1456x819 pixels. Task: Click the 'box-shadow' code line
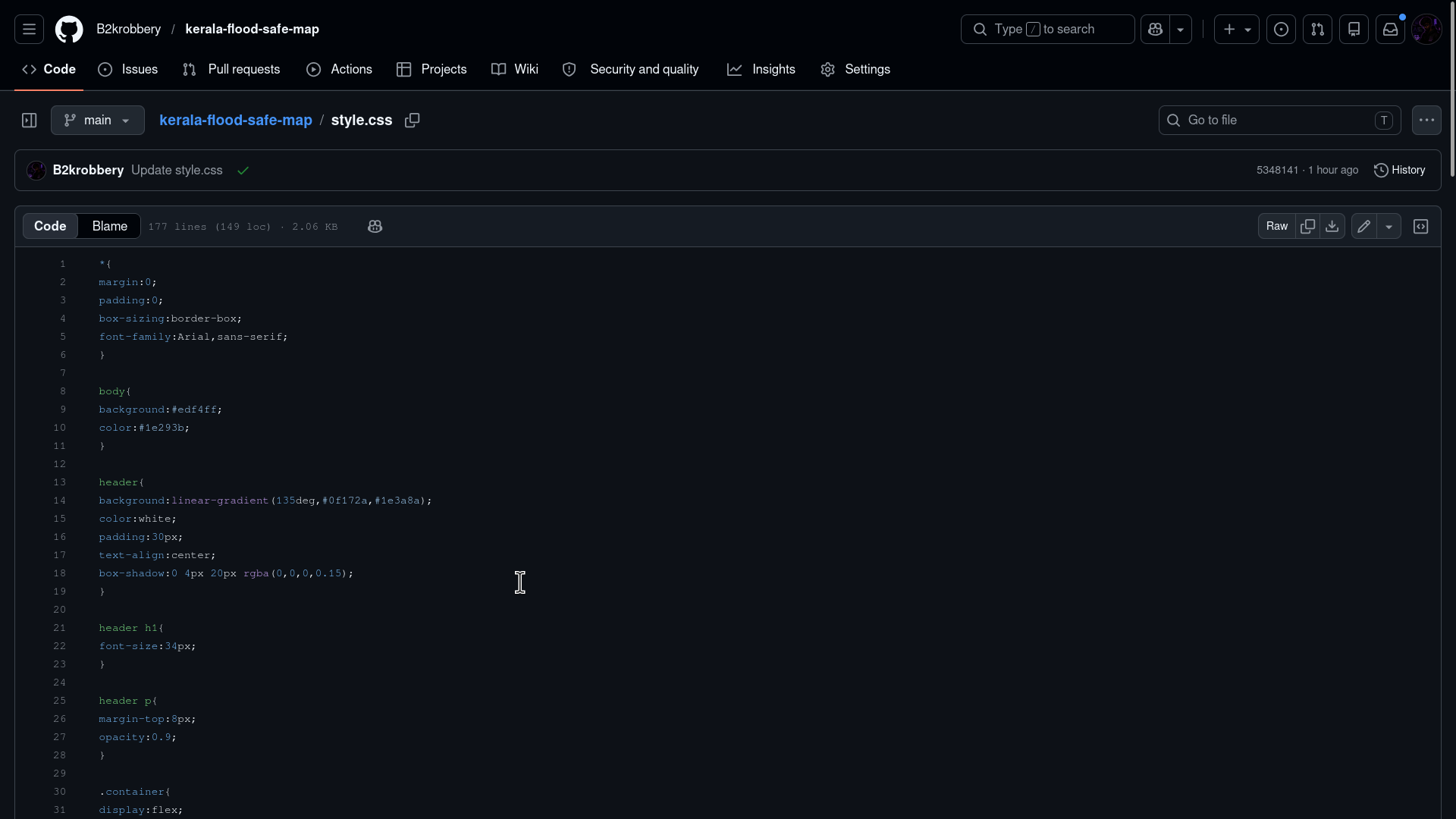226,573
